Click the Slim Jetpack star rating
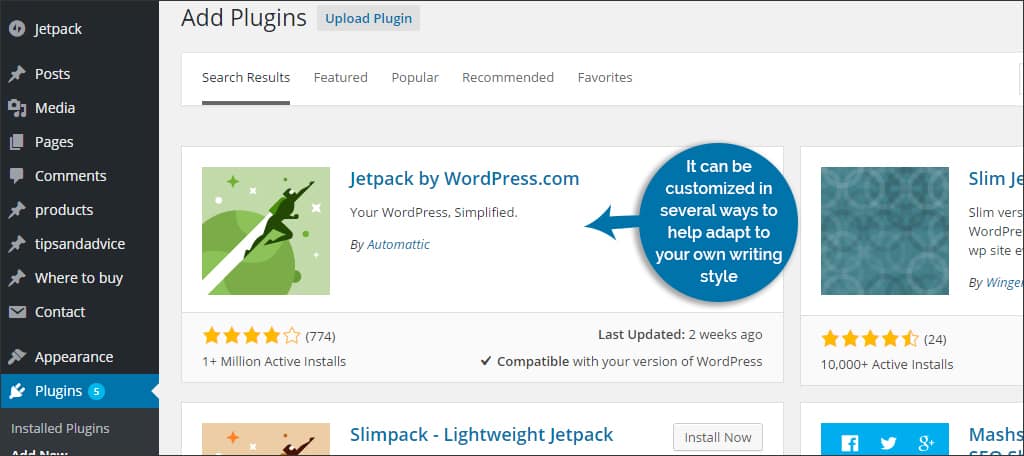The width and height of the screenshot is (1024, 456). pyautogui.click(x=870, y=339)
